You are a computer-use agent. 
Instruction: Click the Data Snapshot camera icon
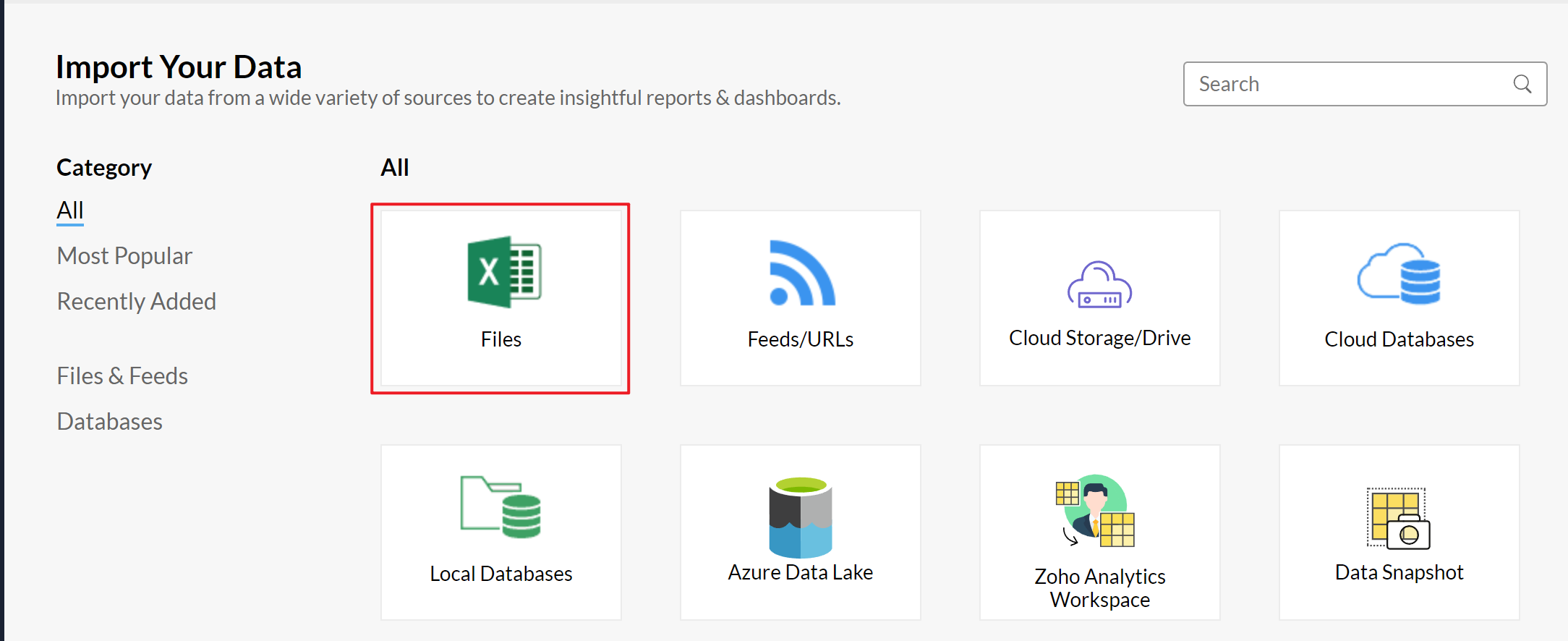[x=1398, y=519]
